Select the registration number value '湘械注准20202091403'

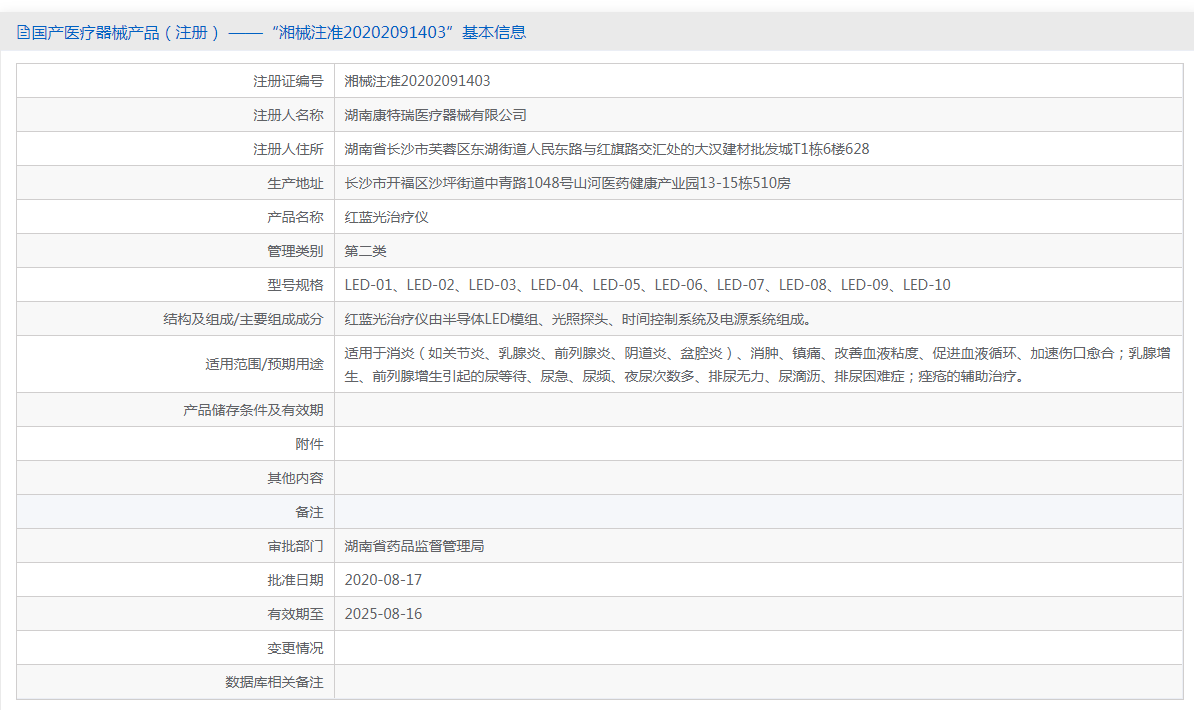tap(417, 82)
